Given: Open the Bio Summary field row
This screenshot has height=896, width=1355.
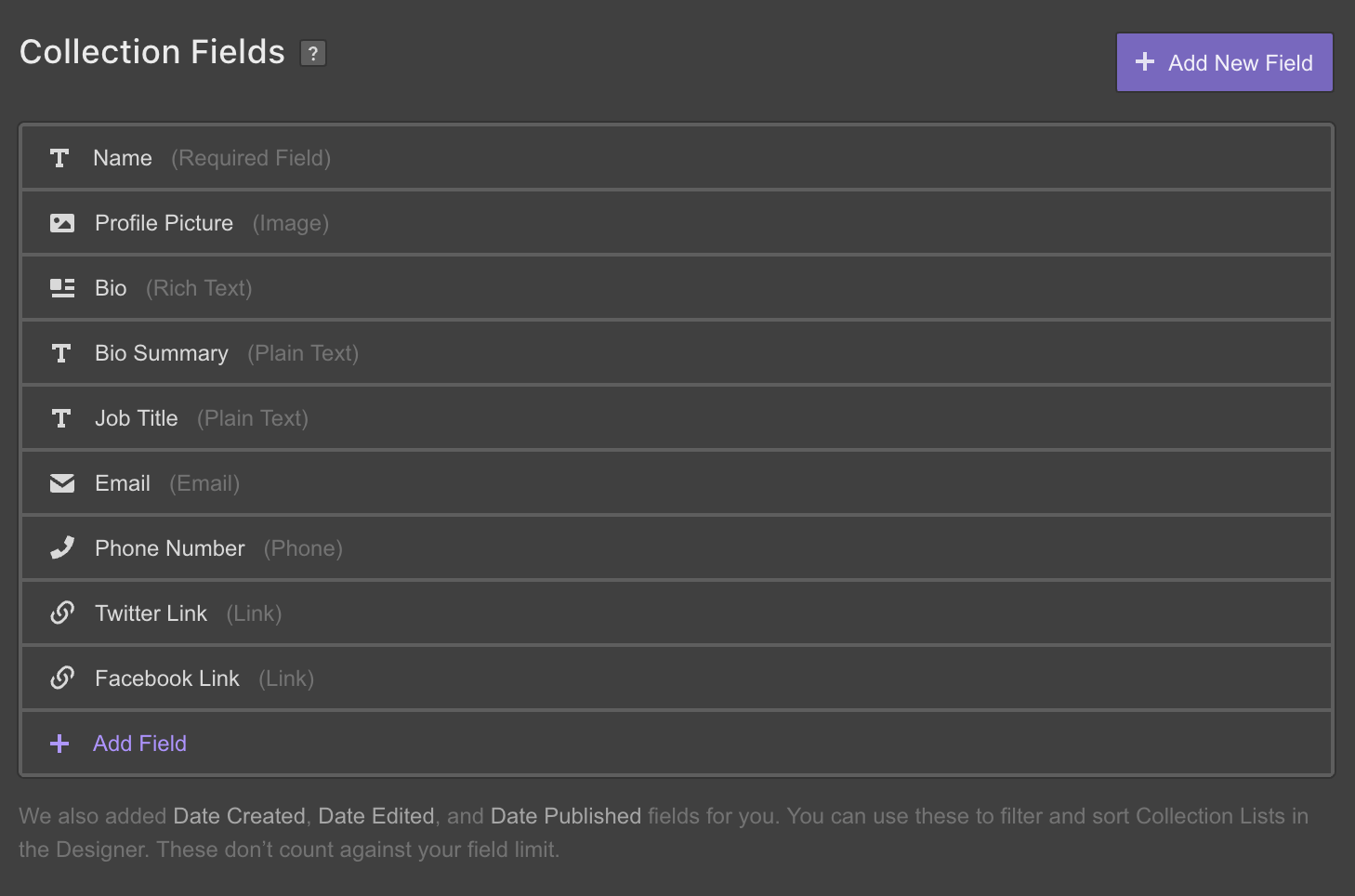Looking at the screenshot, I should pyautogui.click(x=677, y=353).
